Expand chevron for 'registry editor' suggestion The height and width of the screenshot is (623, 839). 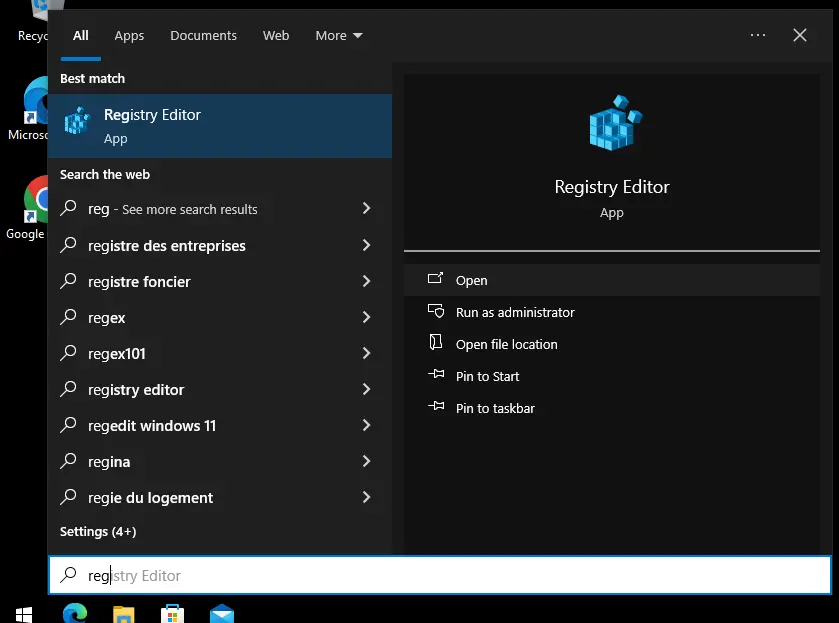[x=367, y=389]
